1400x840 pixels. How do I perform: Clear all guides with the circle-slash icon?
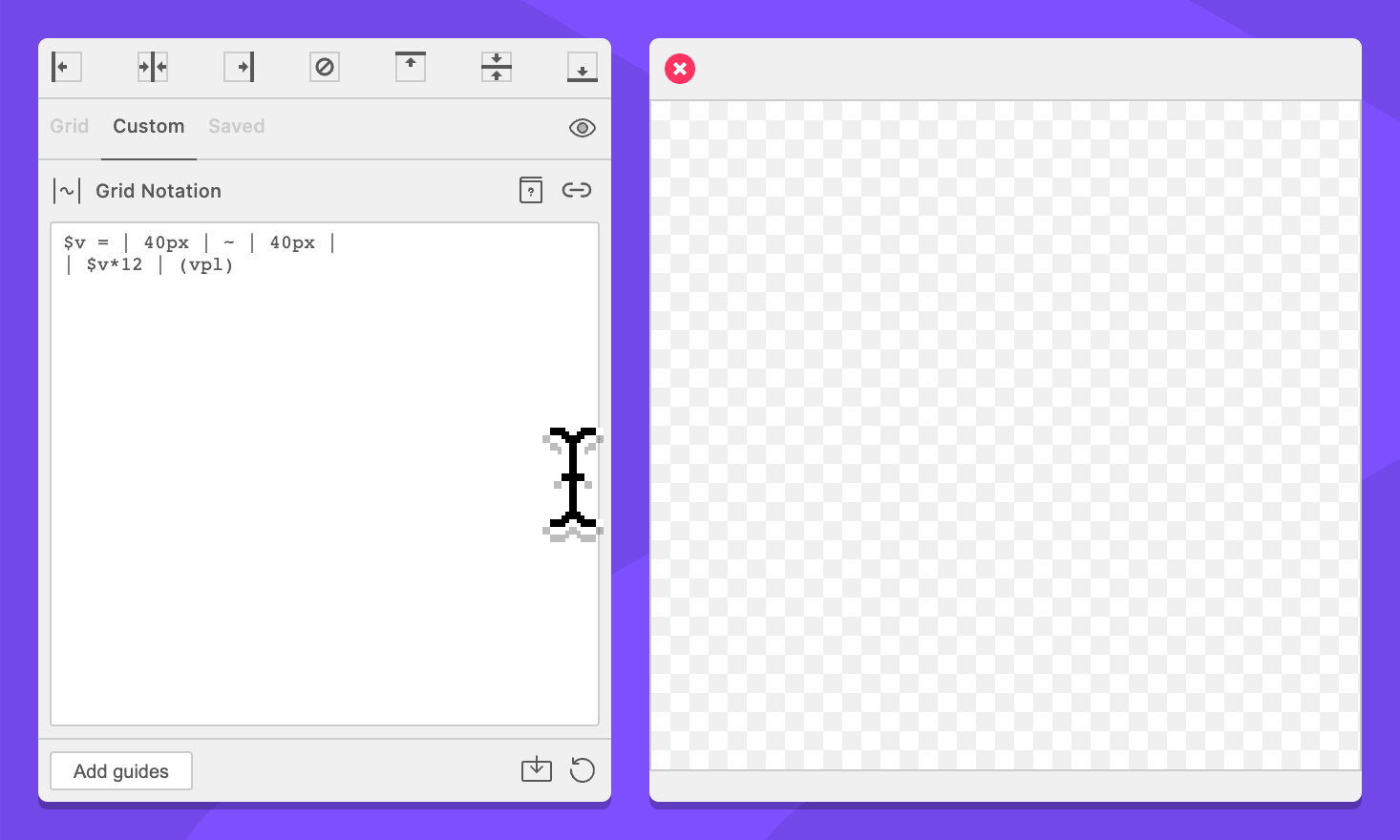[325, 67]
